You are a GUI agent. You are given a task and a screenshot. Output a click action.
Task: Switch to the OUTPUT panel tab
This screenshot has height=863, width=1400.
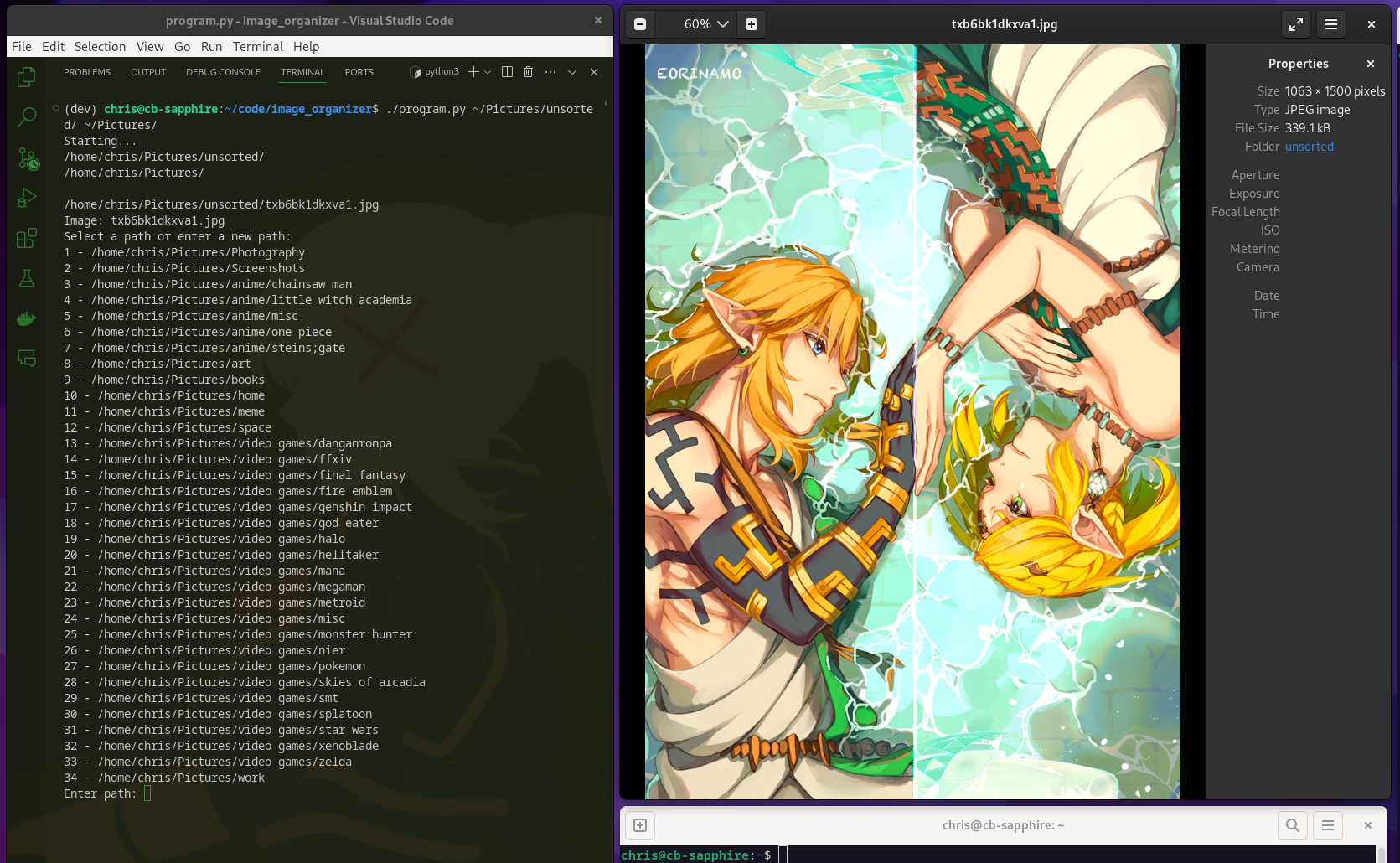tap(148, 72)
